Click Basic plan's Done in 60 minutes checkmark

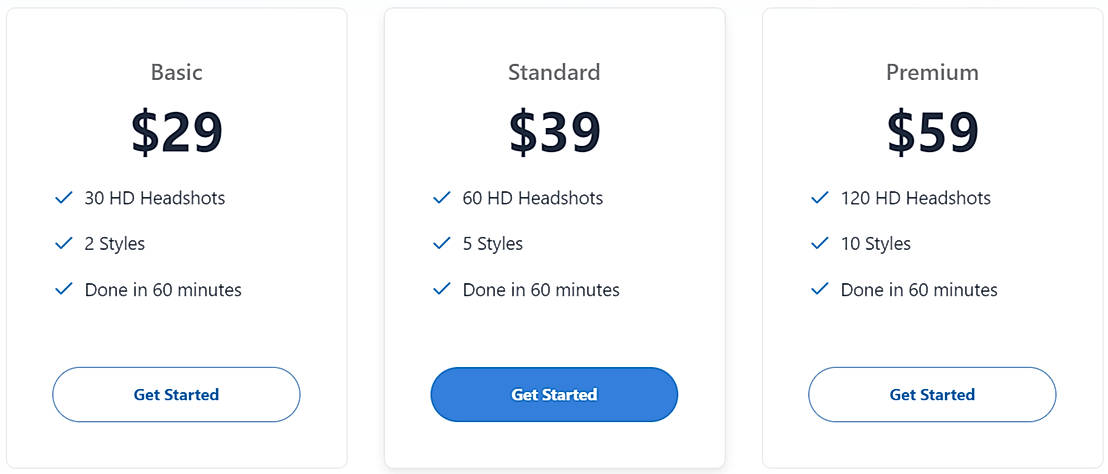pyautogui.click(x=64, y=289)
